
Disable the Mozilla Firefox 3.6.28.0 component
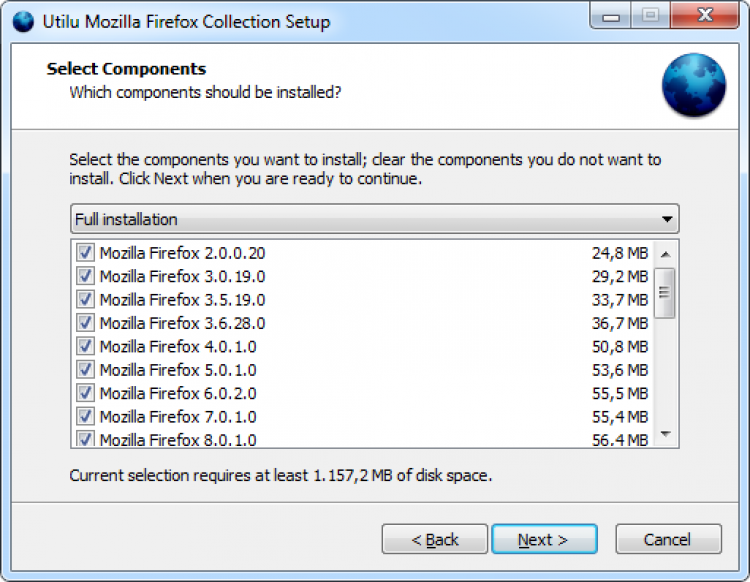click(85, 323)
